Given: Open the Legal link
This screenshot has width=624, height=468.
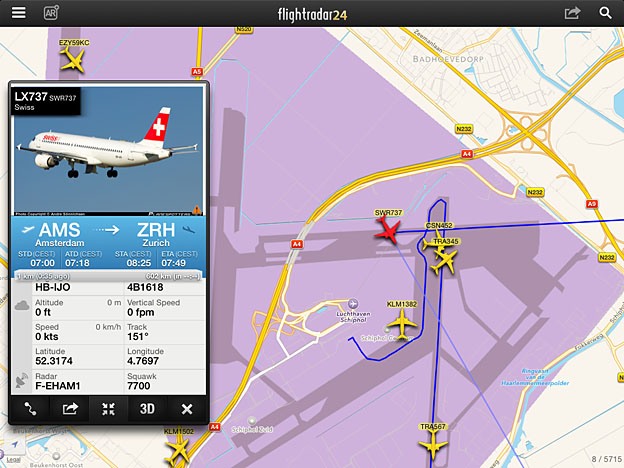Looking at the screenshot, I should click(x=13, y=460).
